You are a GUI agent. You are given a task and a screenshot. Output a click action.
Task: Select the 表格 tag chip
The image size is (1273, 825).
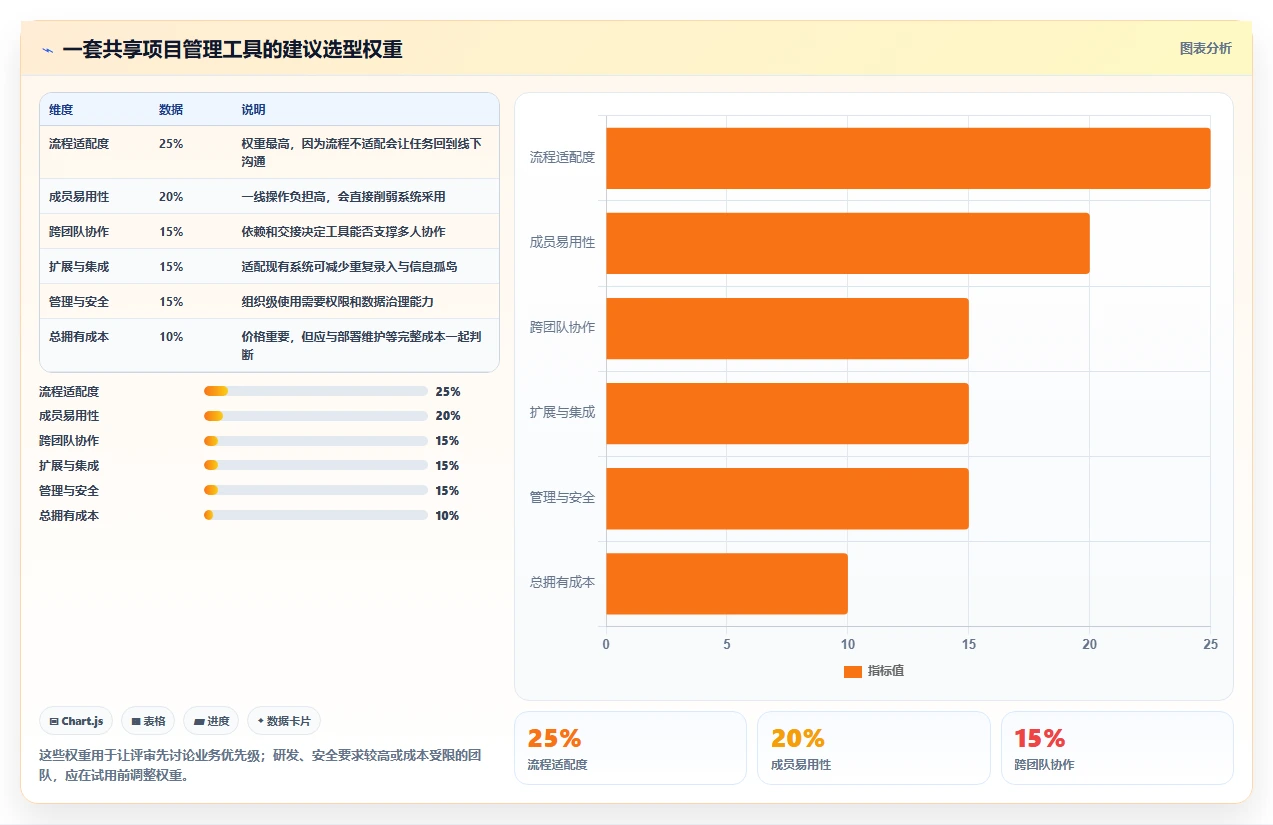(148, 721)
